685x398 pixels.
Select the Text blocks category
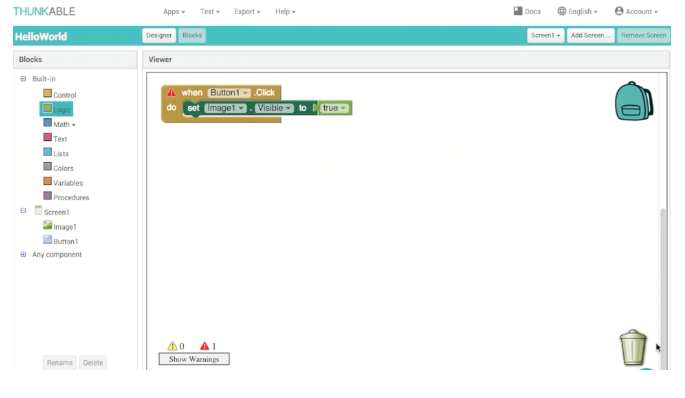[x=55, y=138]
